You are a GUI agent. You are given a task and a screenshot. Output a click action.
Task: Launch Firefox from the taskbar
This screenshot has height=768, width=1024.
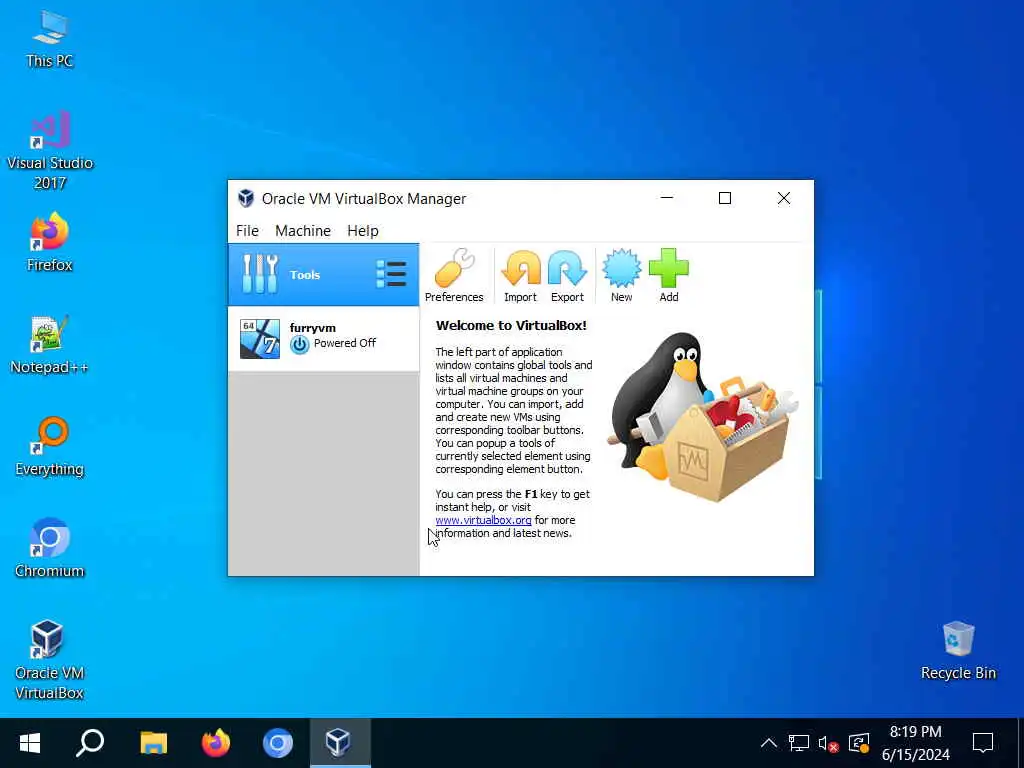[x=216, y=743]
